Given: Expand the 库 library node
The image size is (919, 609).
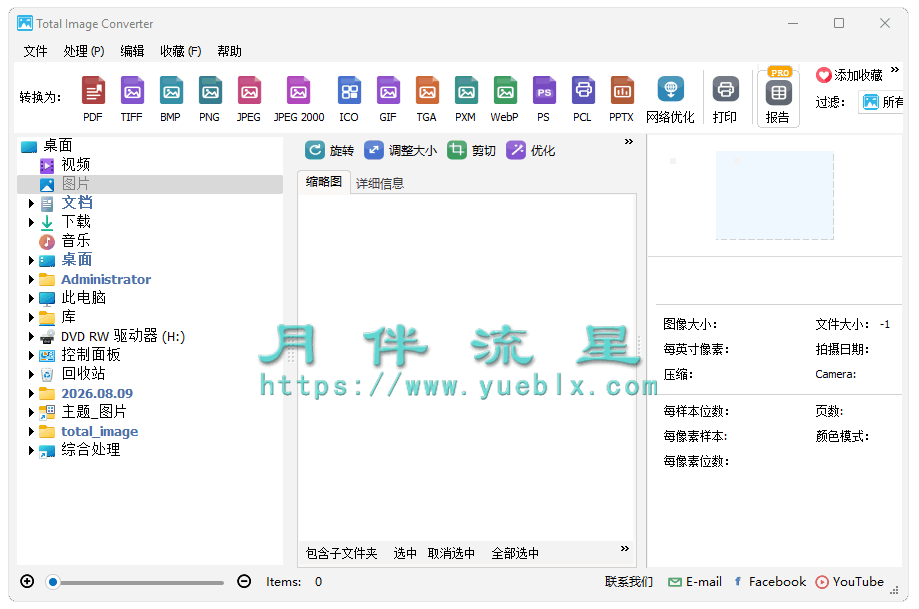Looking at the screenshot, I should (x=32, y=318).
